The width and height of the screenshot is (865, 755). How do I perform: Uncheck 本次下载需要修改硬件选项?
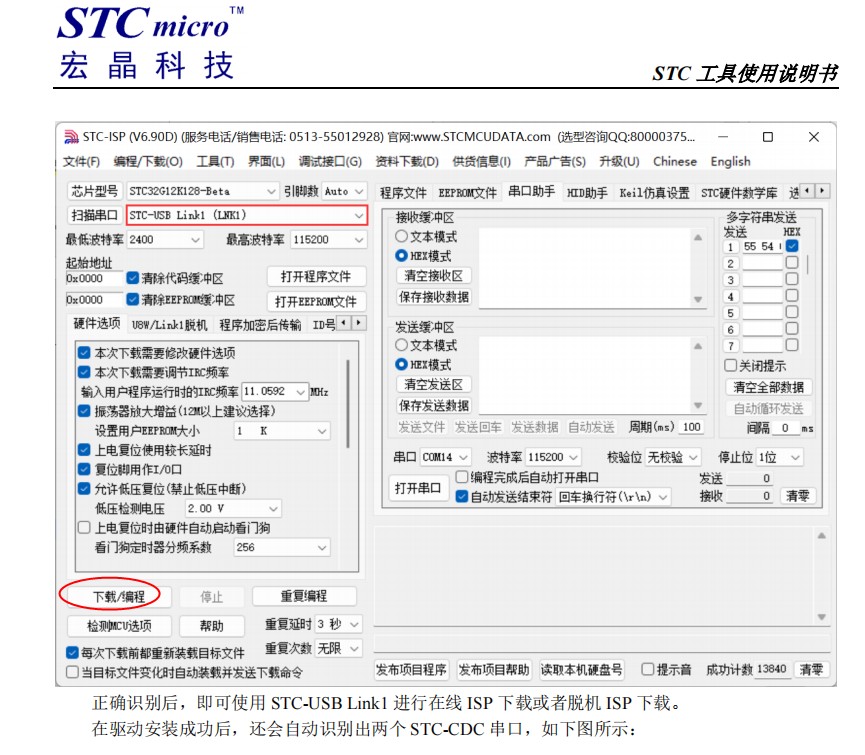84,353
